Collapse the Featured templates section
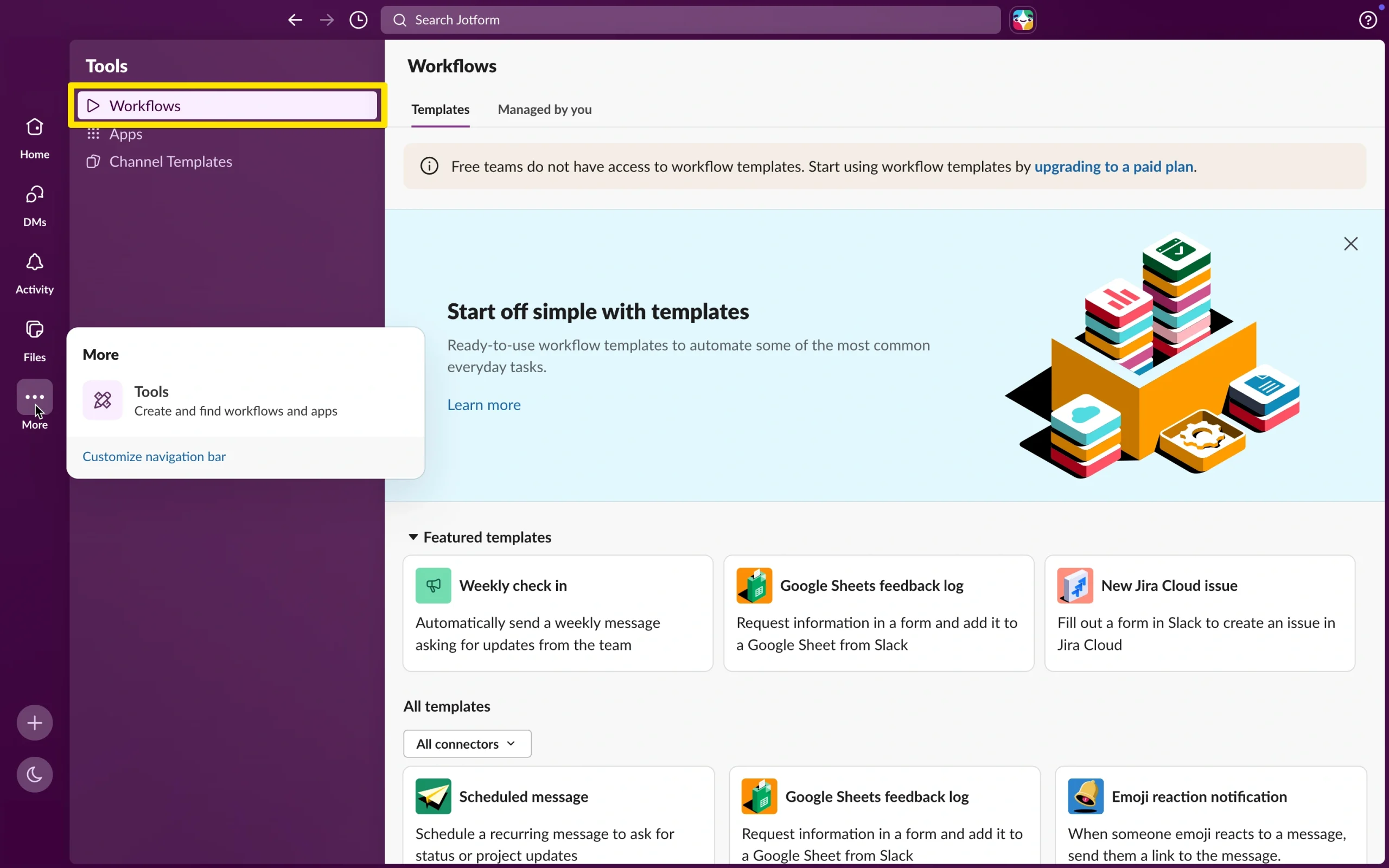The image size is (1389, 868). click(x=413, y=537)
